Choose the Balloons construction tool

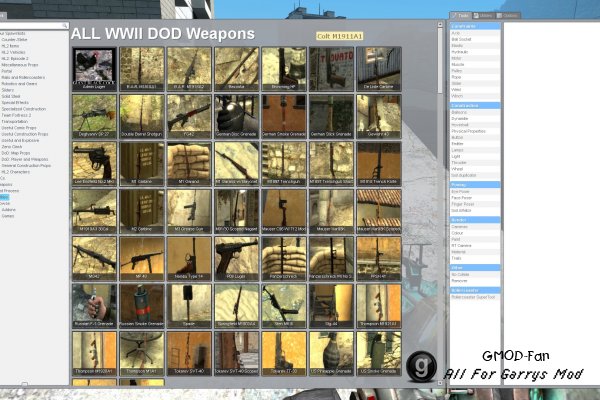click(475, 113)
